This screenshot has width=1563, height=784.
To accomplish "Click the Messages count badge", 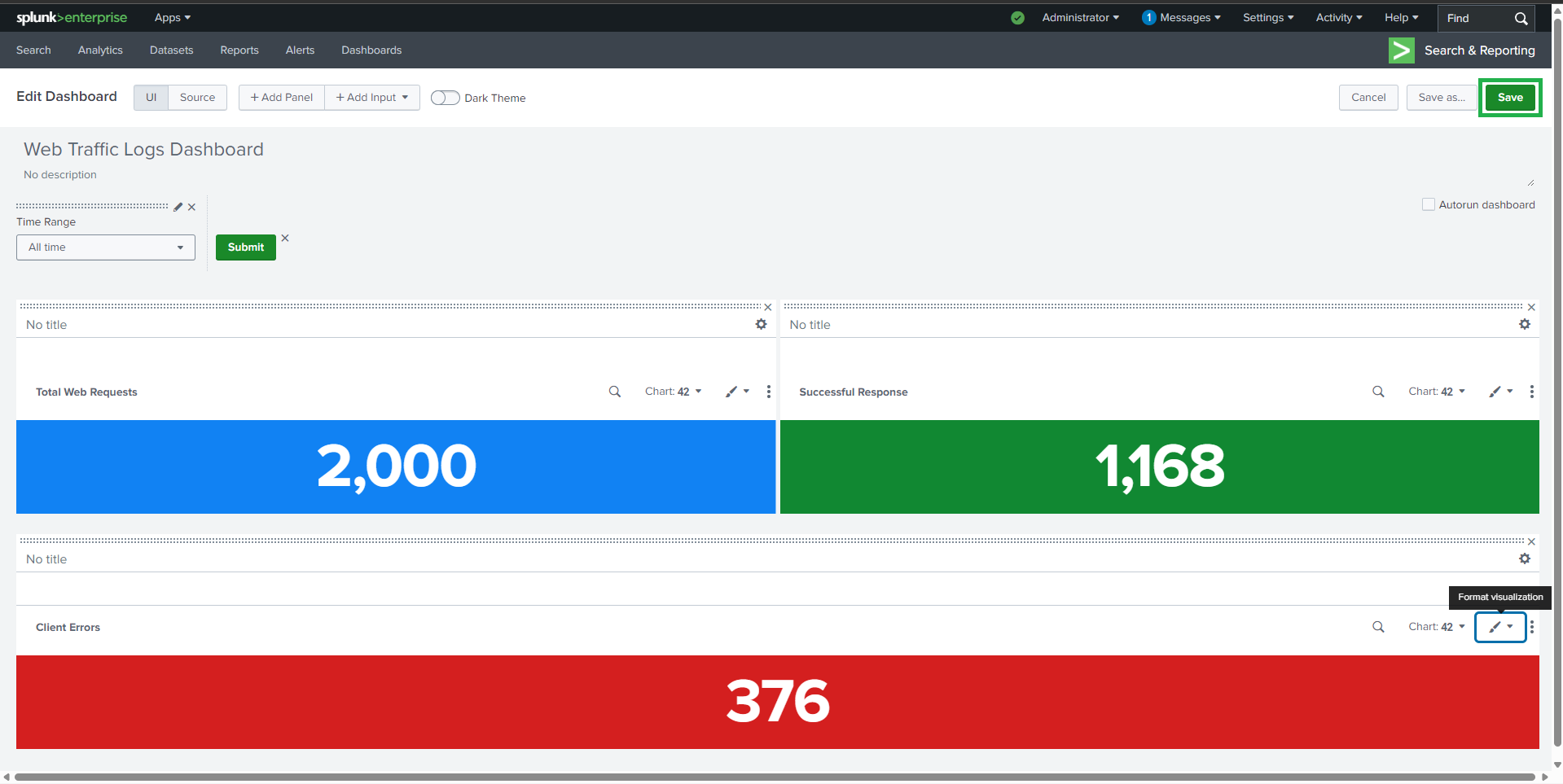I will 1148,18.
